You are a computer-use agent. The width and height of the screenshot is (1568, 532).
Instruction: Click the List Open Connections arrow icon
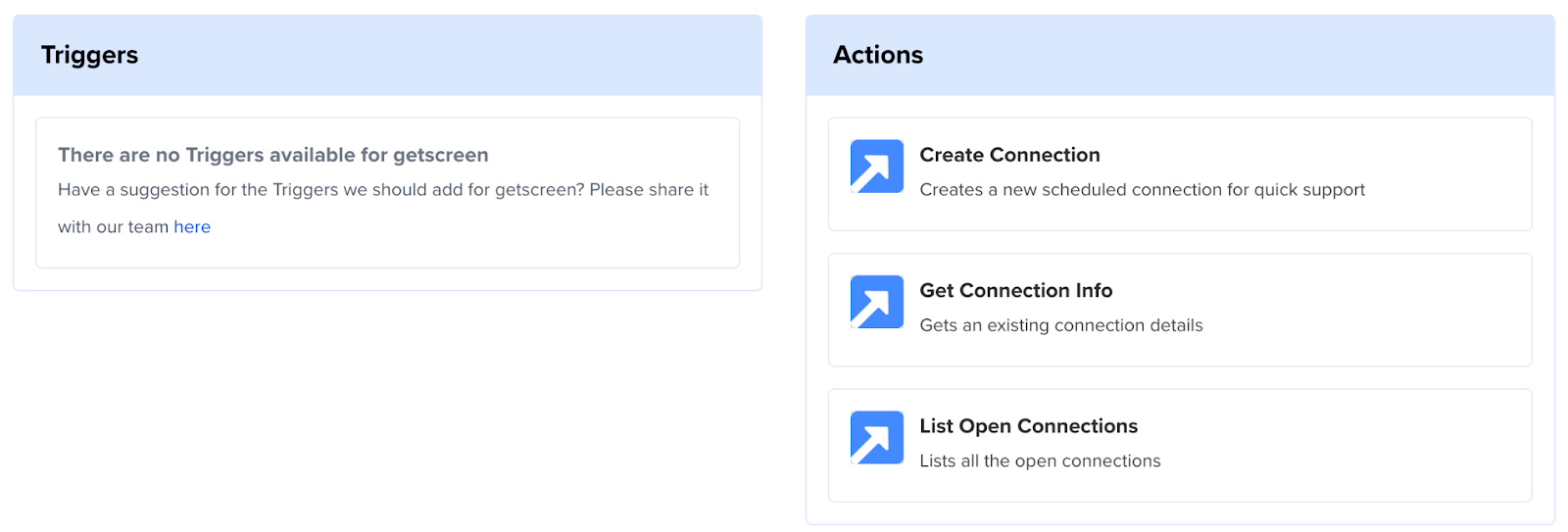(x=876, y=437)
